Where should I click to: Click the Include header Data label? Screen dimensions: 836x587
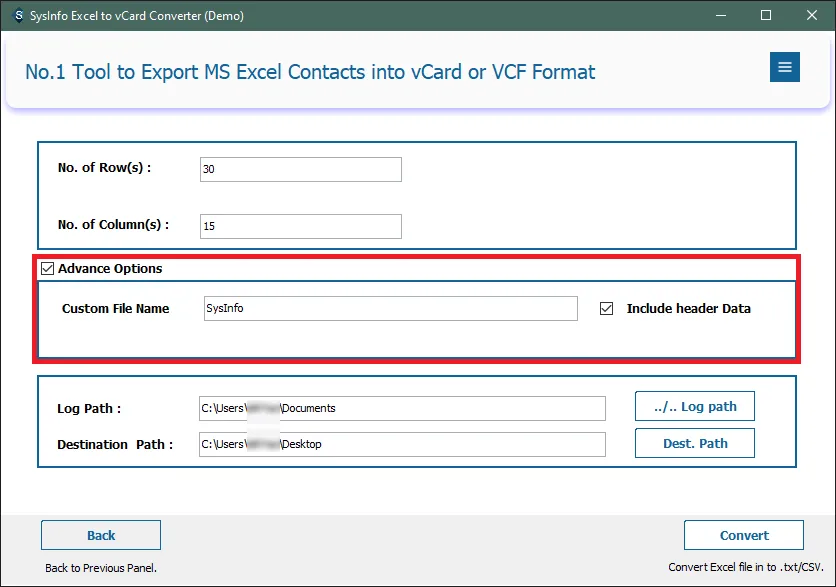point(688,309)
